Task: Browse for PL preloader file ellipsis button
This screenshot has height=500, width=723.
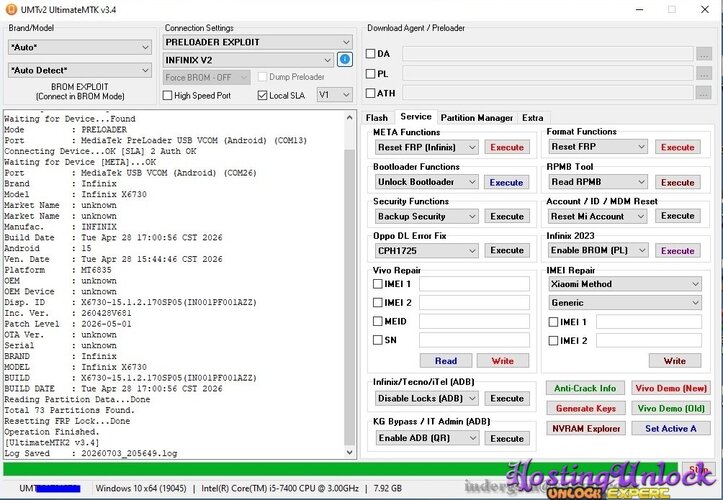Action: click(x=703, y=73)
